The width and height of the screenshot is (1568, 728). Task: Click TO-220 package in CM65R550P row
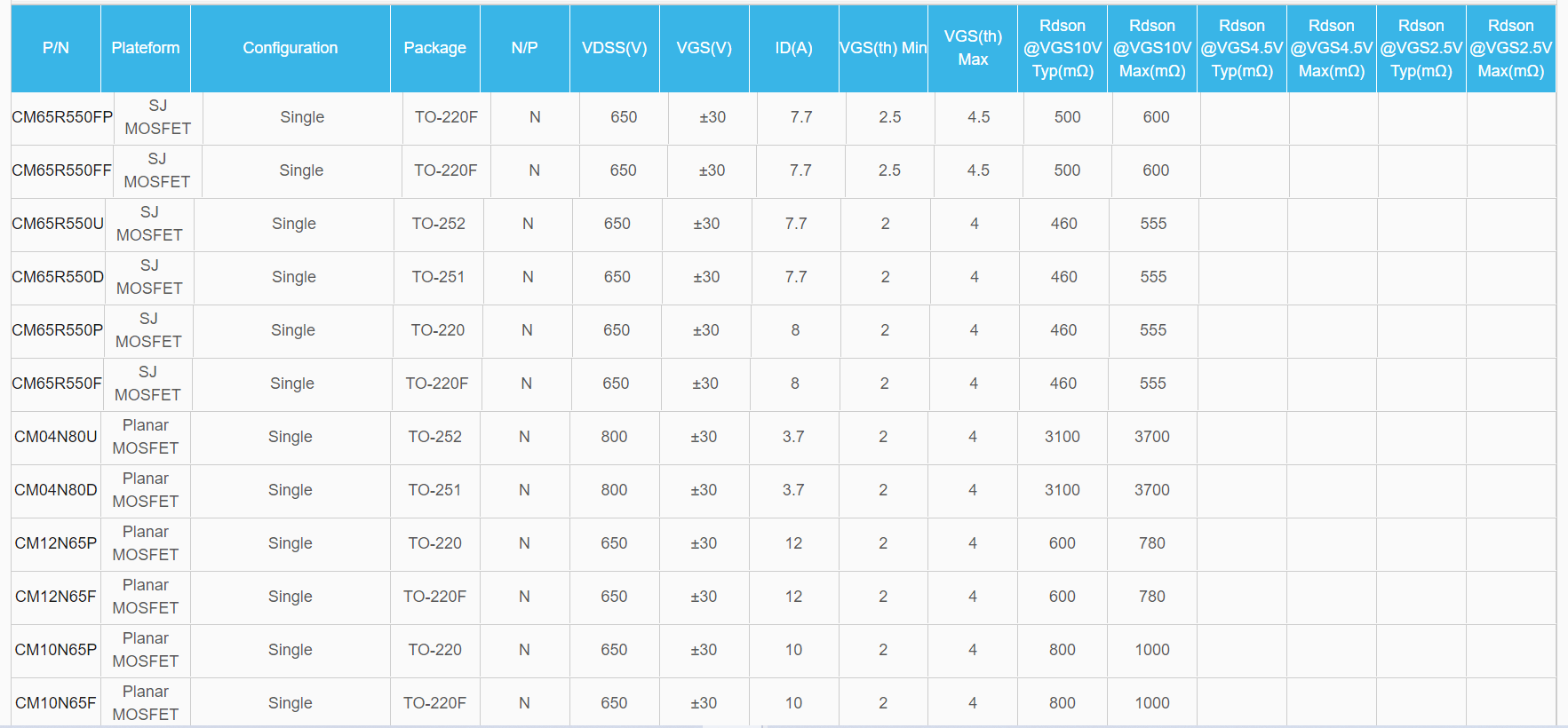[x=437, y=330]
